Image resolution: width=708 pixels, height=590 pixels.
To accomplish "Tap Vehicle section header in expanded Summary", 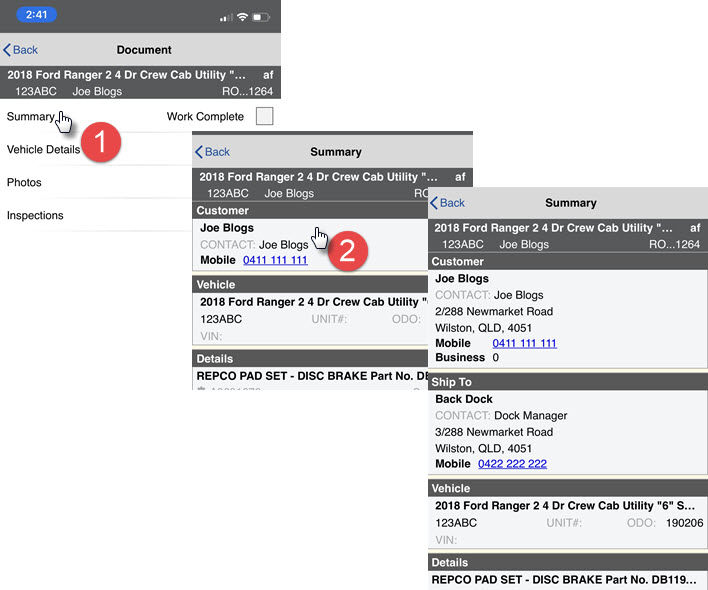I will [568, 488].
